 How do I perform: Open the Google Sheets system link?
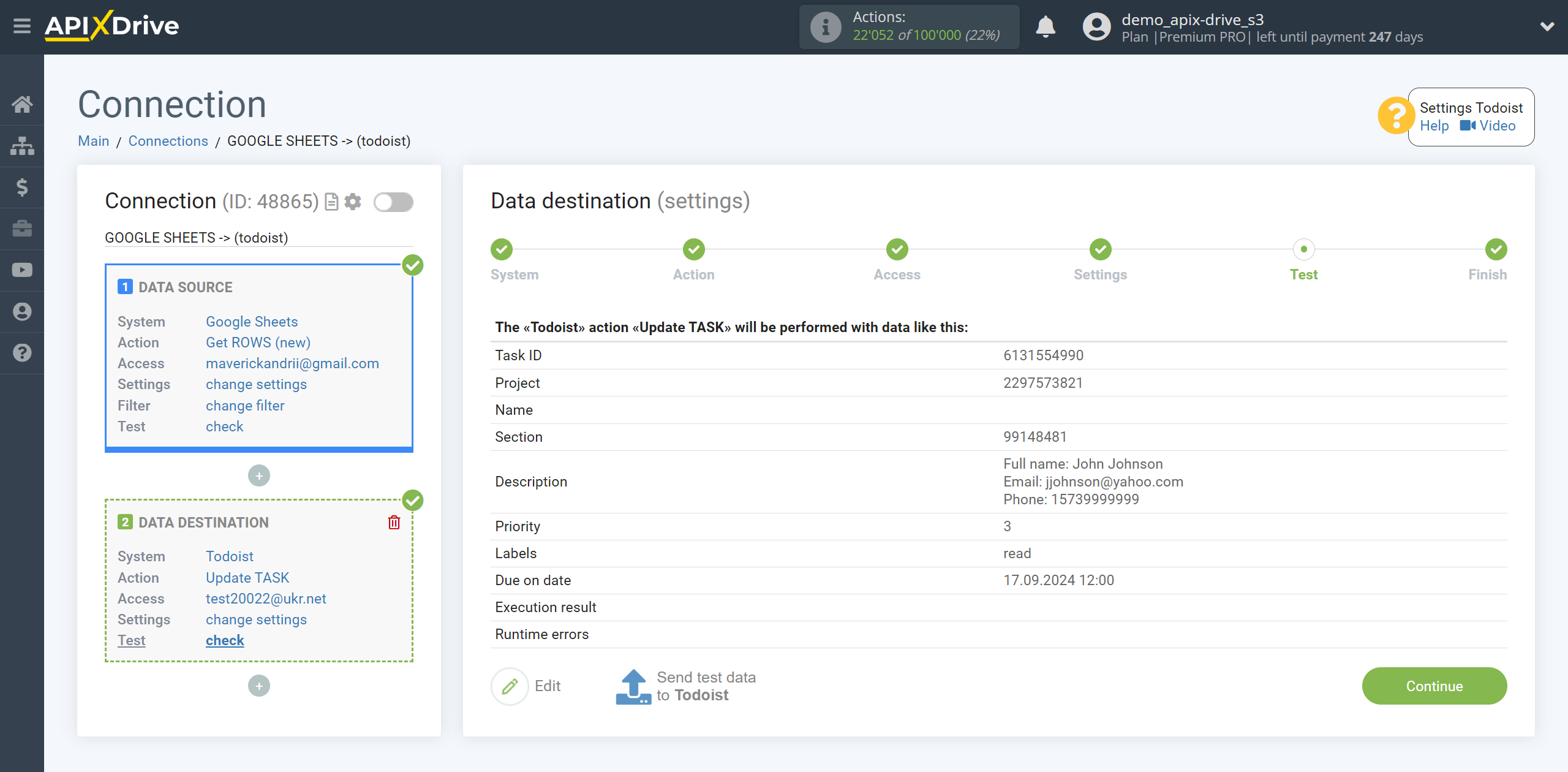(x=252, y=322)
